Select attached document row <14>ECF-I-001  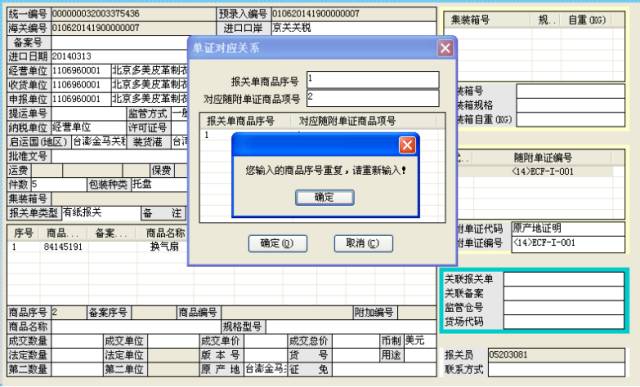(x=536, y=171)
